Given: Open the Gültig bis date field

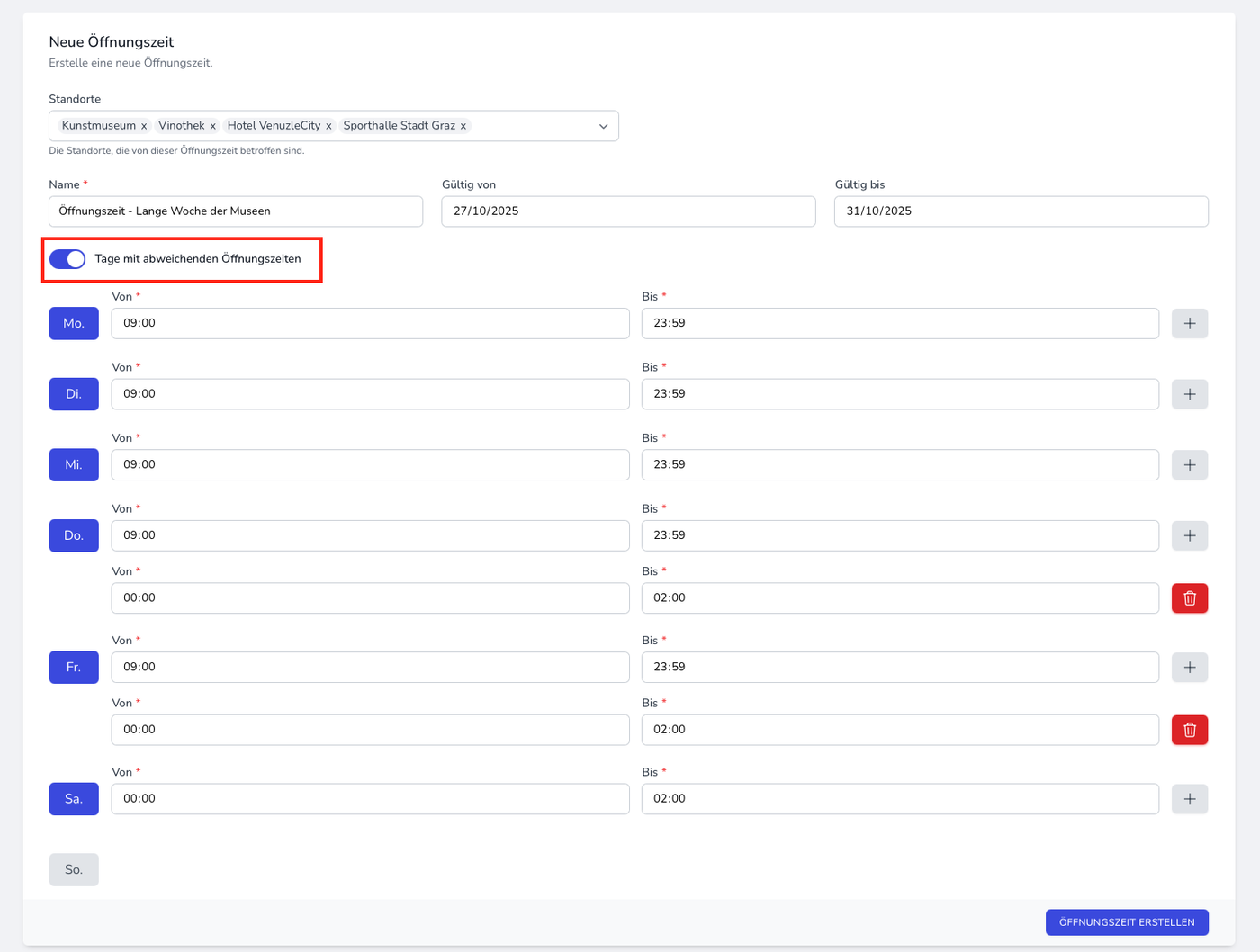Looking at the screenshot, I should coord(1021,211).
